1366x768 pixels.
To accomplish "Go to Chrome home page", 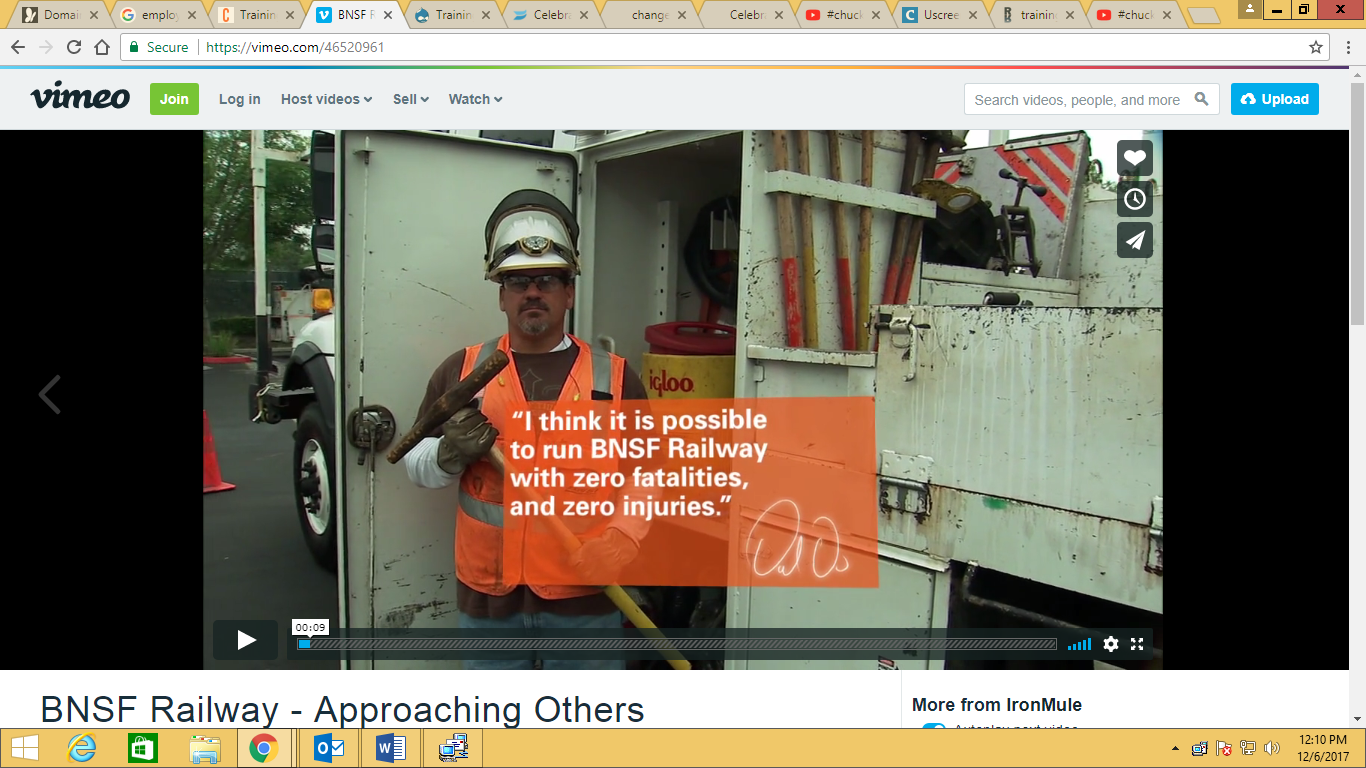I will (102, 47).
